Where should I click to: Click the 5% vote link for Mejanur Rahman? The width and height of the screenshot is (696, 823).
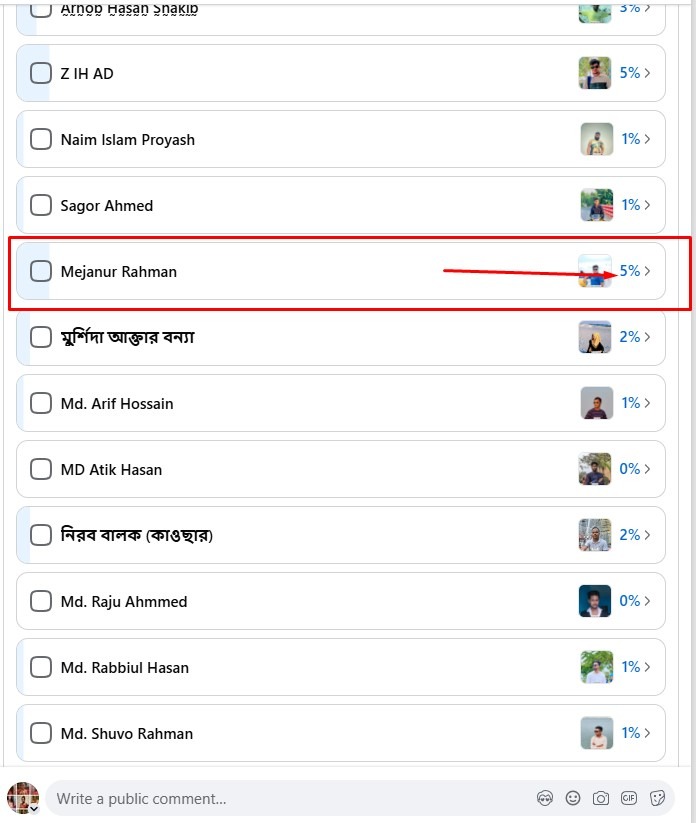tap(629, 271)
